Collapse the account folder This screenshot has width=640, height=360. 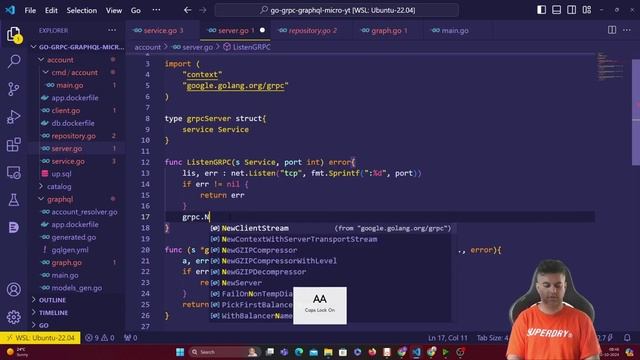tap(78, 60)
